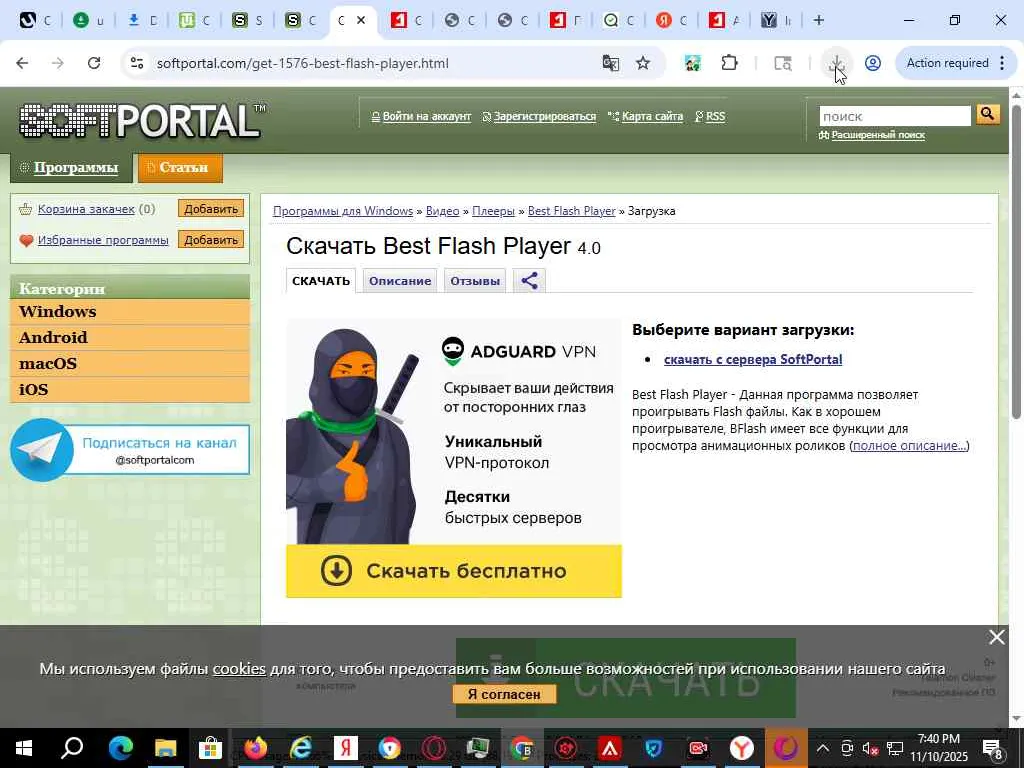Click Добавить next to Корзина закачек

210,209
